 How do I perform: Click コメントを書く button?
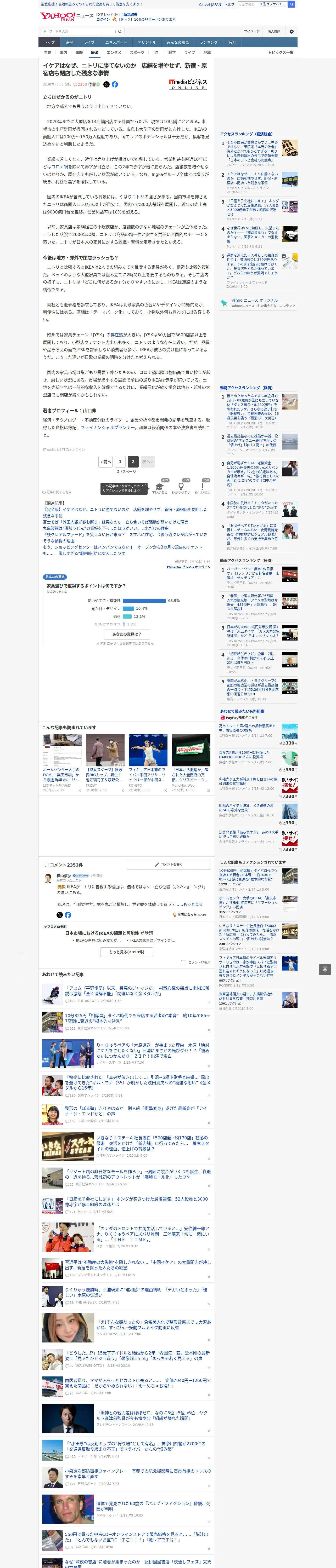(168, 864)
